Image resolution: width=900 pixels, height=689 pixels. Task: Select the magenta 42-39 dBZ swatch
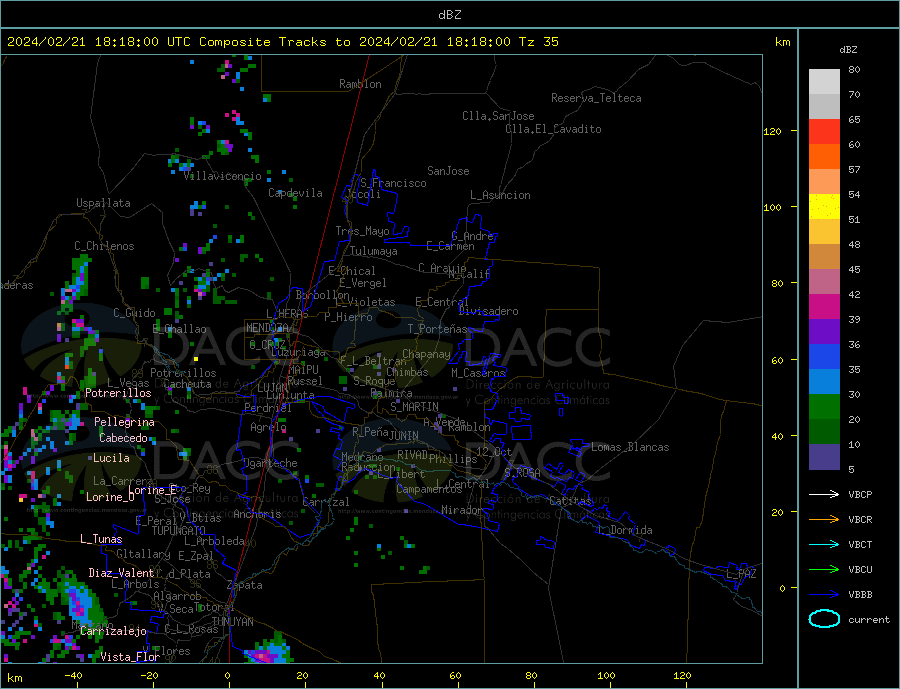824,307
